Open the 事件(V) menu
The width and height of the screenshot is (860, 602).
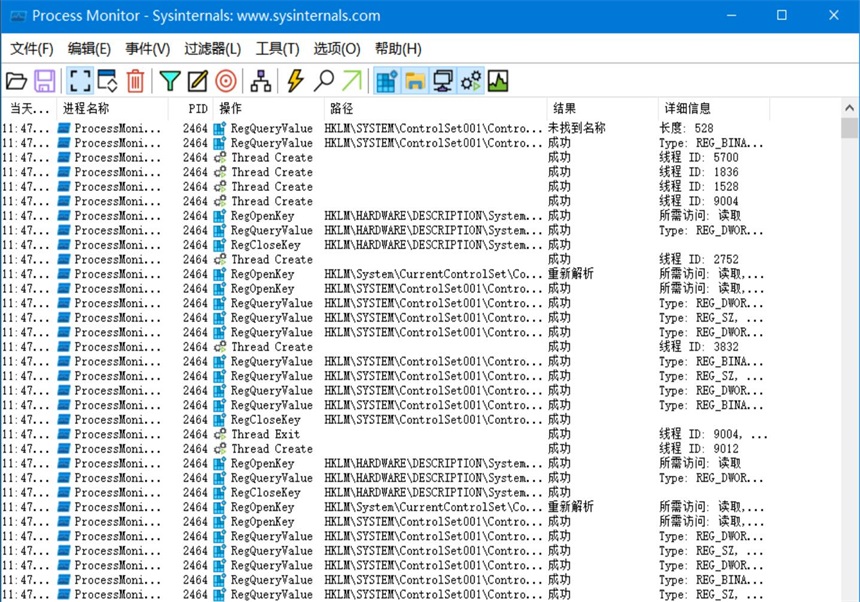pos(148,49)
